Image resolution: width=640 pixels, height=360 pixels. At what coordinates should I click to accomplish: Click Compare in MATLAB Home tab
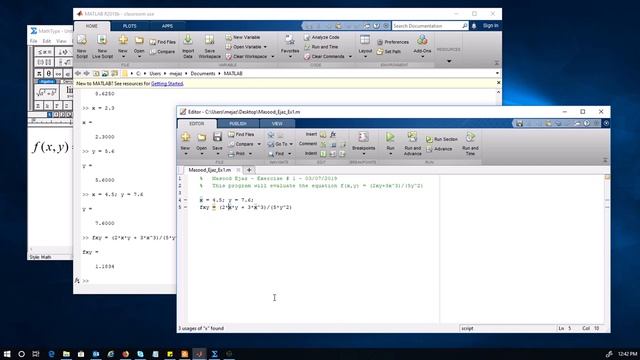coord(162,52)
